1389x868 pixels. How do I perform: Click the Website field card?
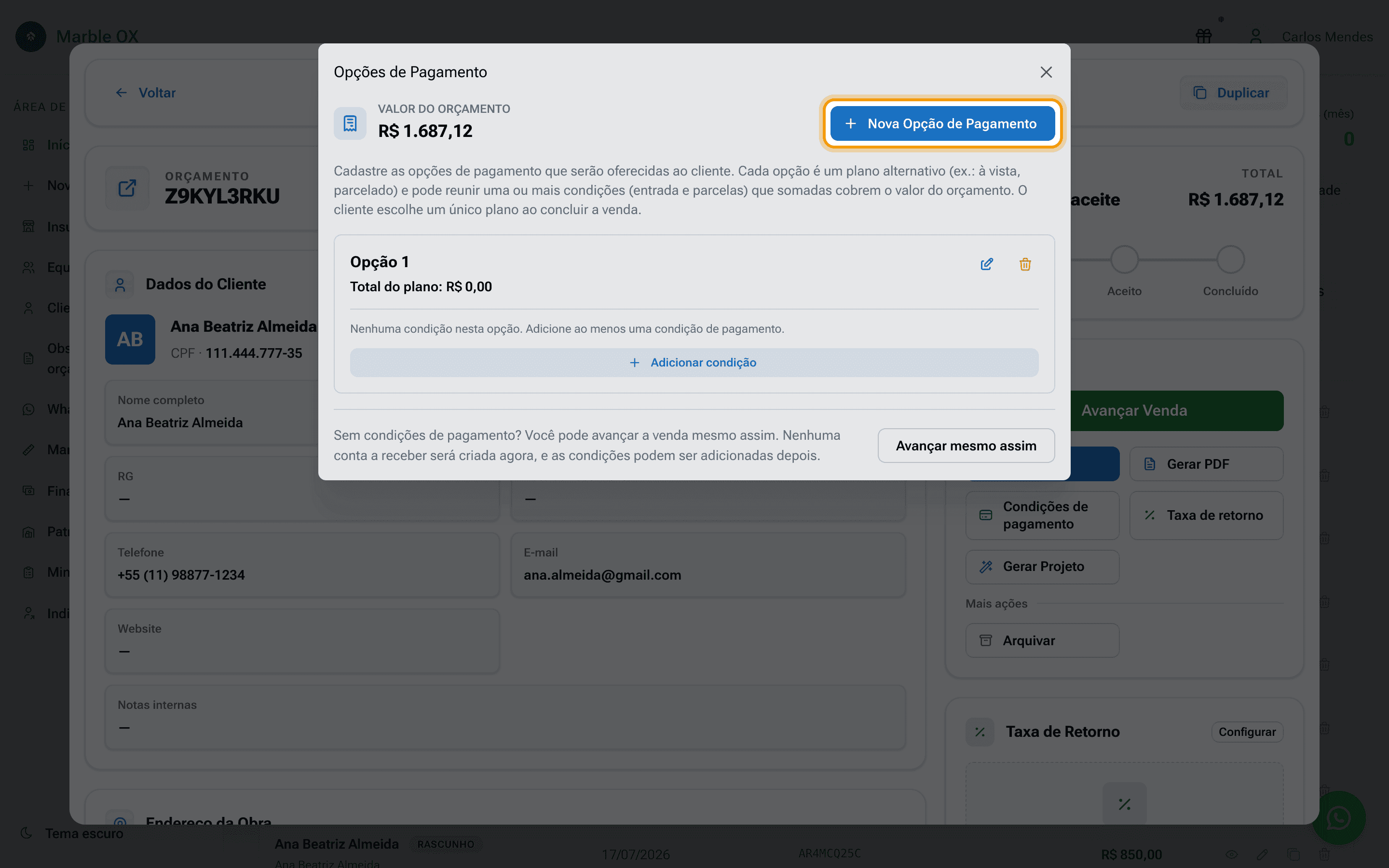click(x=302, y=641)
